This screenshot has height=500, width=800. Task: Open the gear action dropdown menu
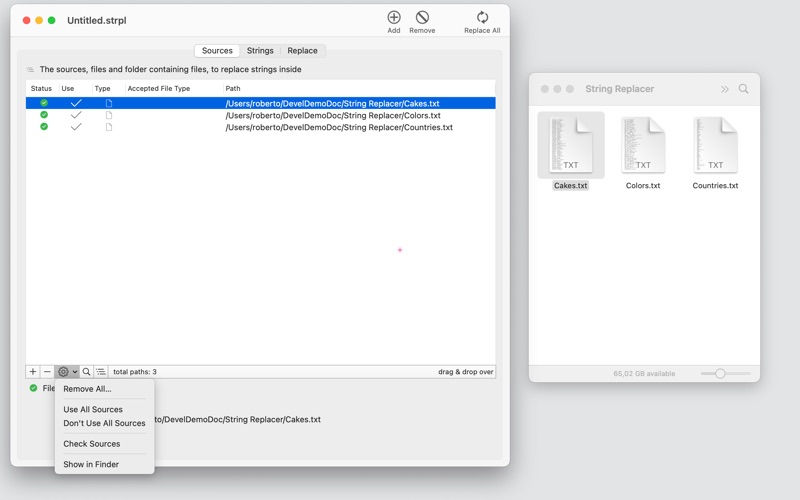point(67,371)
